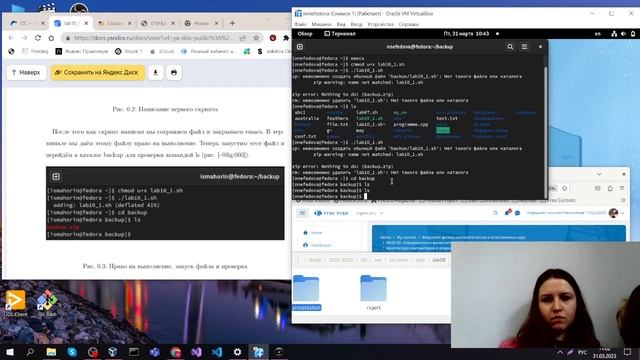Share page icon in address bar

[x=243, y=38]
